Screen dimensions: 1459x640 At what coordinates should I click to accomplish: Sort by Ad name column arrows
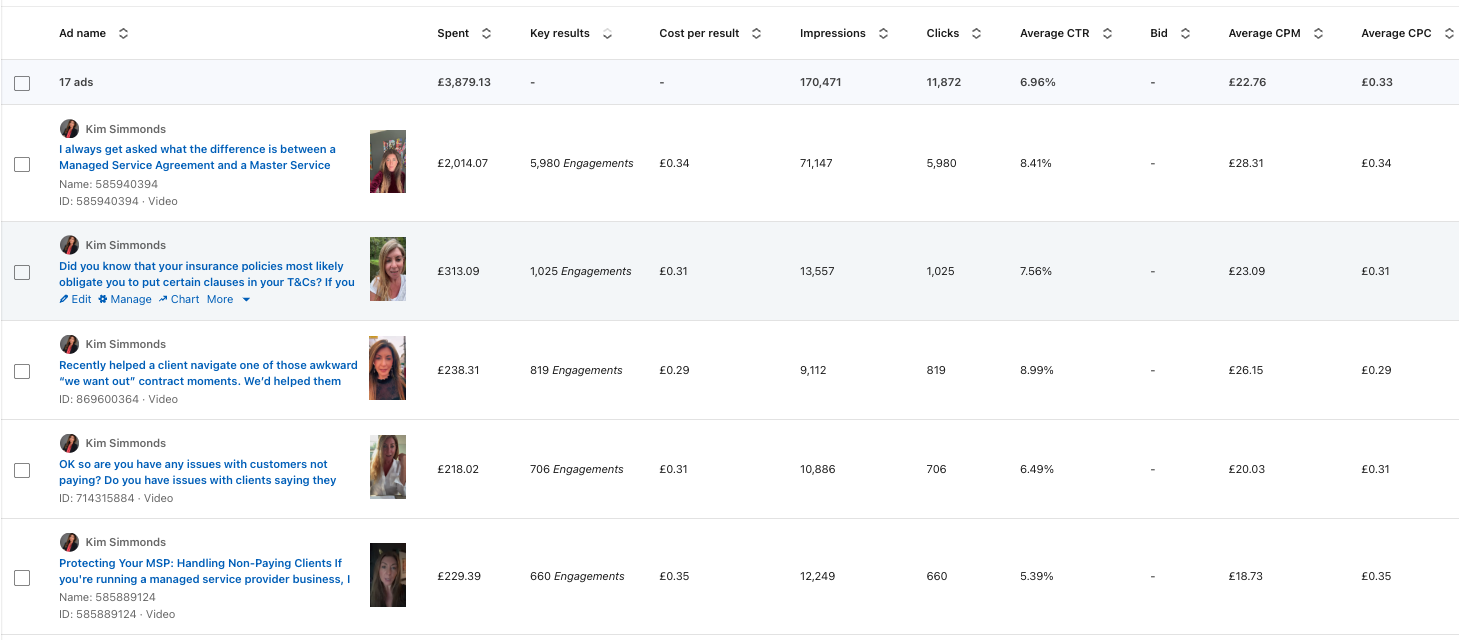pos(123,34)
